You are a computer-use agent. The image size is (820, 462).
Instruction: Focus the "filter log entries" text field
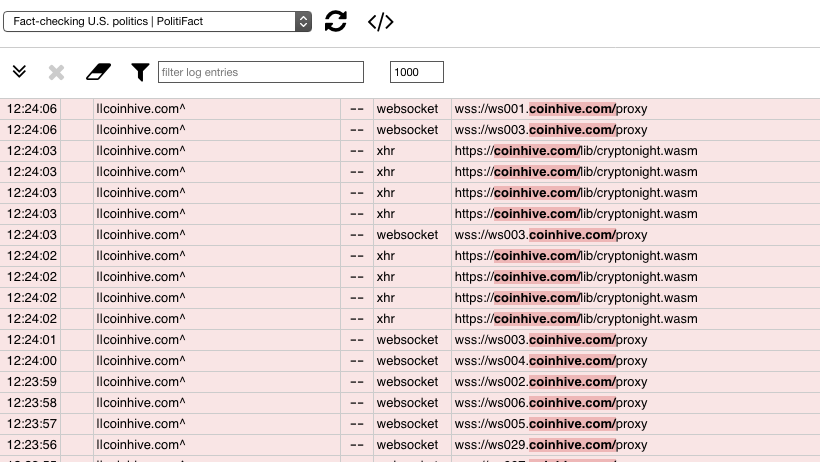tap(261, 72)
